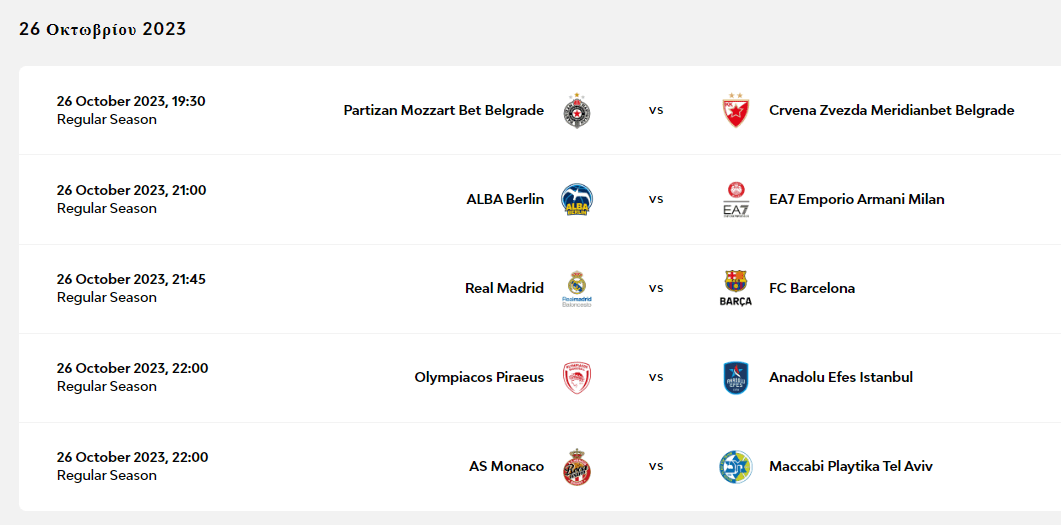Open the Maccabi Playtika Tel Aviv link
The width and height of the screenshot is (1061, 525).
[x=850, y=466]
